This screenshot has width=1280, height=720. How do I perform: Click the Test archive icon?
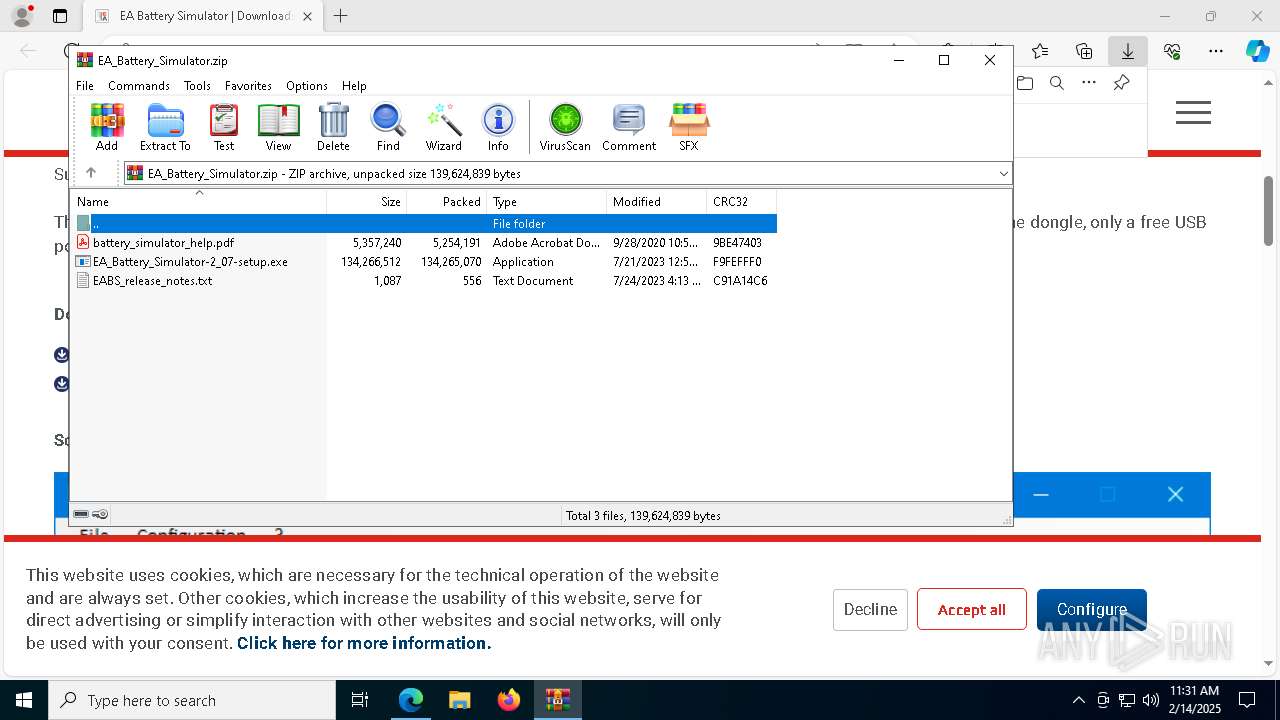(x=224, y=127)
